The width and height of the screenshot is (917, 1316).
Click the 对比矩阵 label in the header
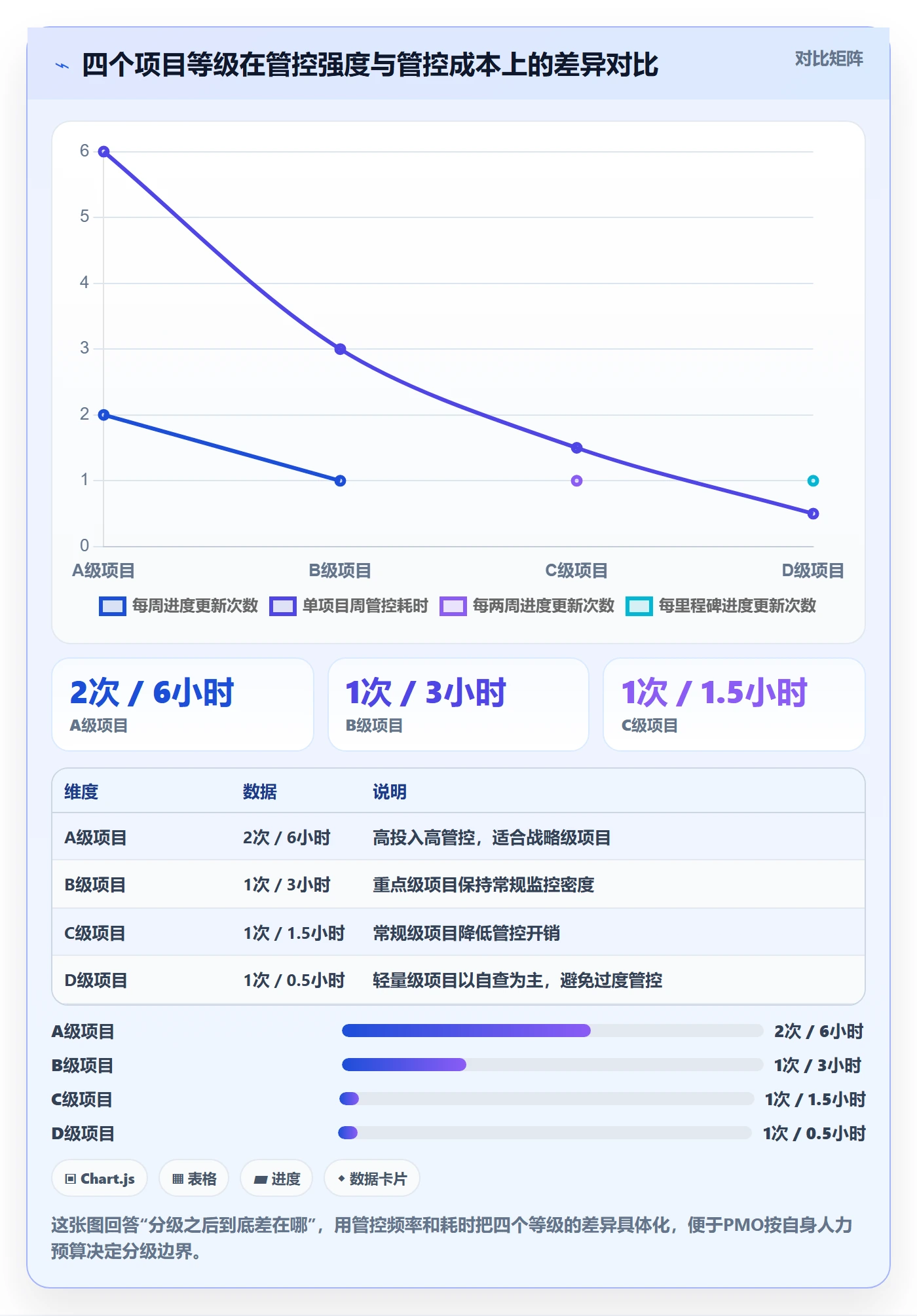(x=829, y=59)
